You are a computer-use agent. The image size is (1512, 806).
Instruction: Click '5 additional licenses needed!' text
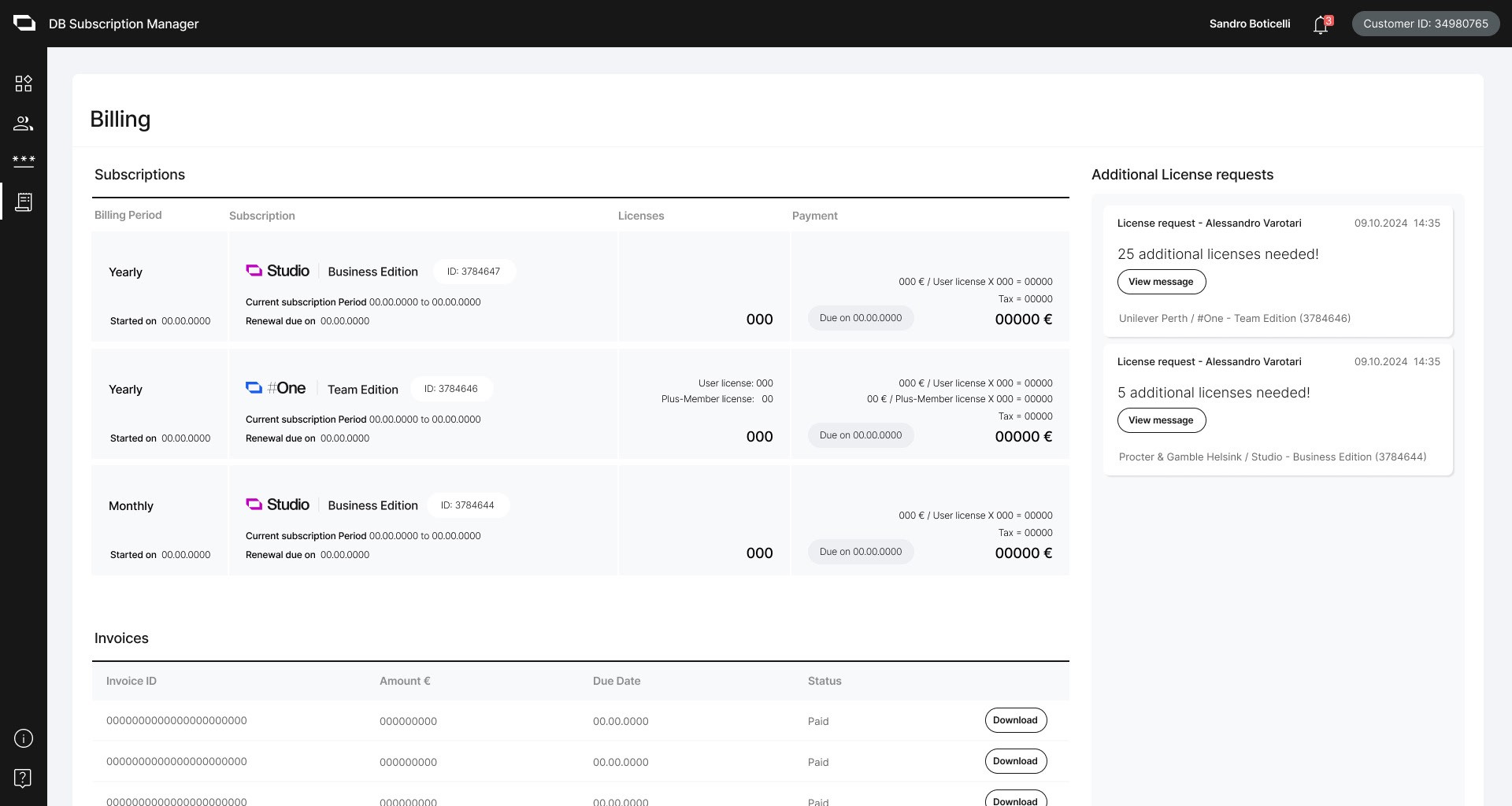pos(1214,393)
